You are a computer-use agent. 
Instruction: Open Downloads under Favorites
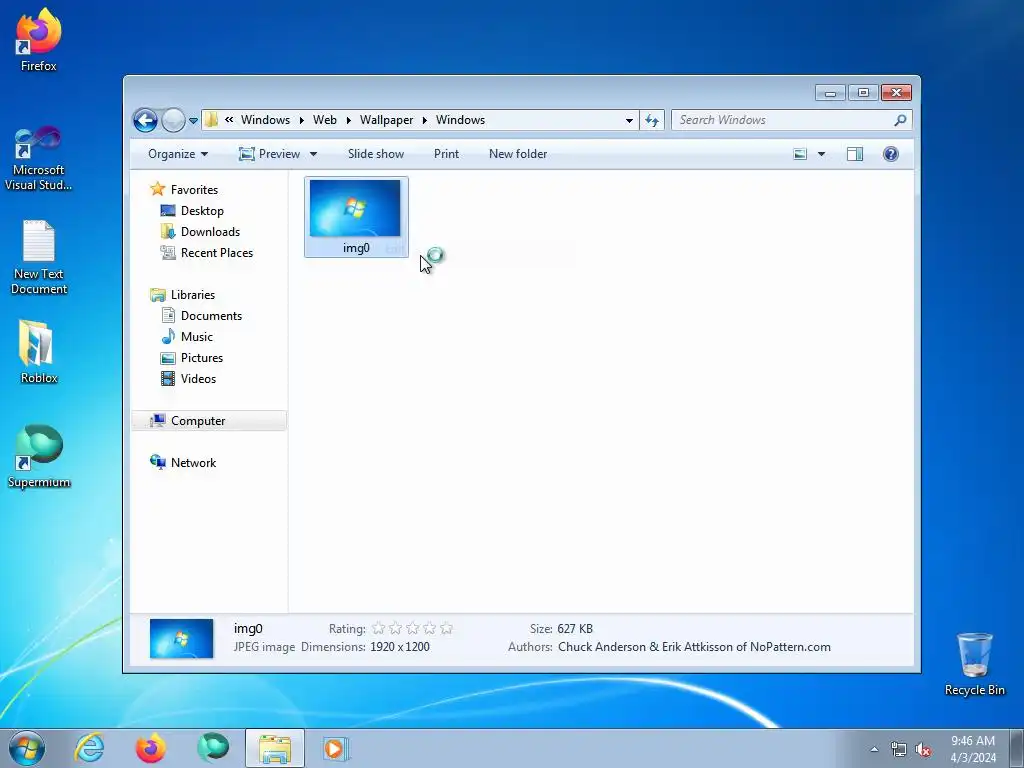[x=210, y=232]
